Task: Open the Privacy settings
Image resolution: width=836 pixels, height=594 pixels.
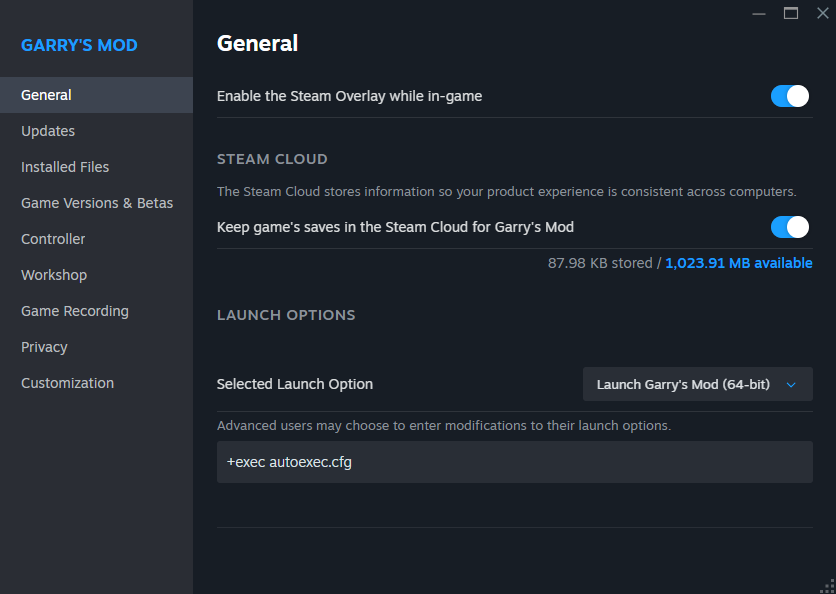Action: pos(44,347)
